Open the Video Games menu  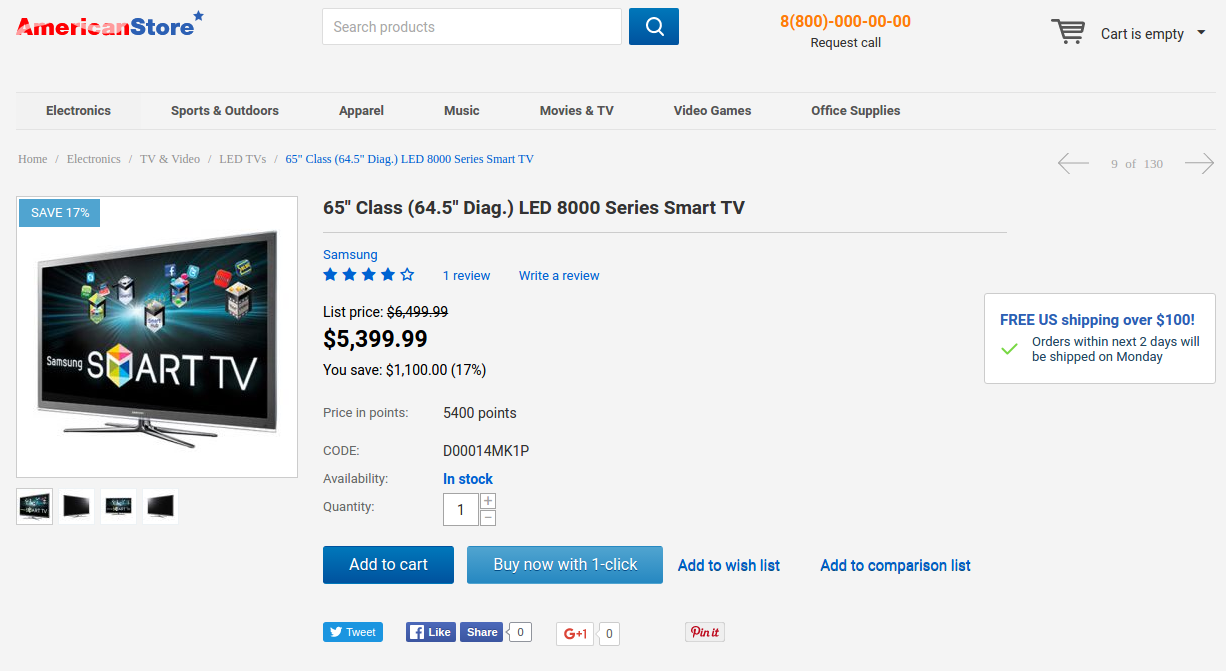click(712, 111)
